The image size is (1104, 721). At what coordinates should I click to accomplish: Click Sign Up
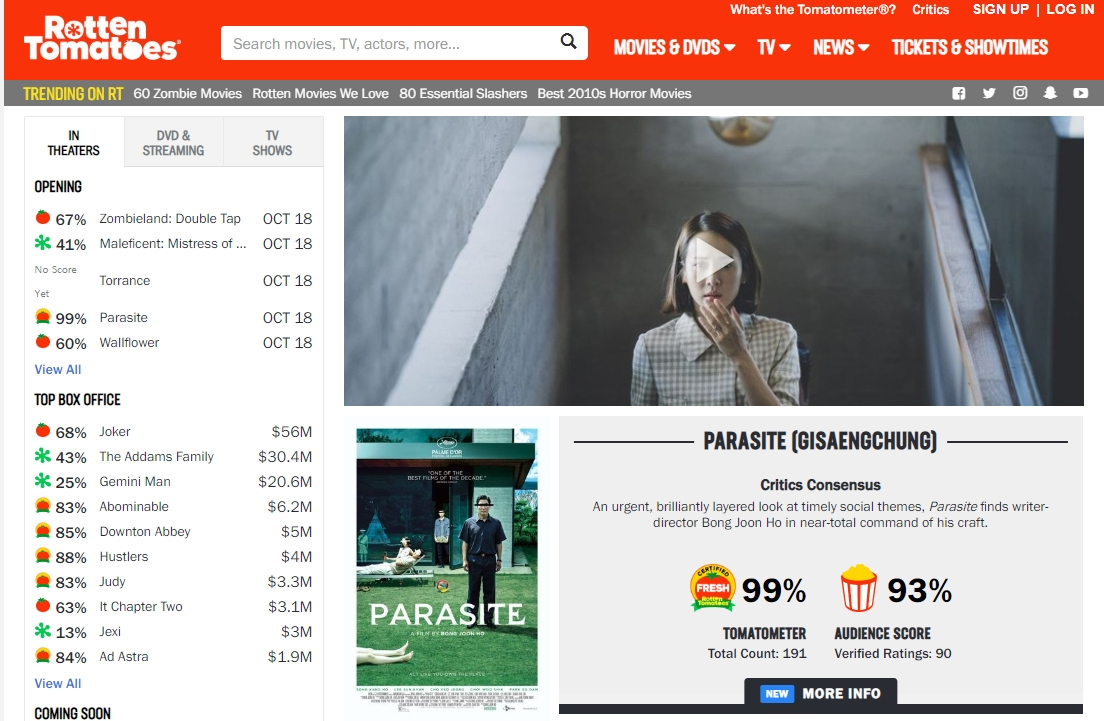tap(1000, 9)
